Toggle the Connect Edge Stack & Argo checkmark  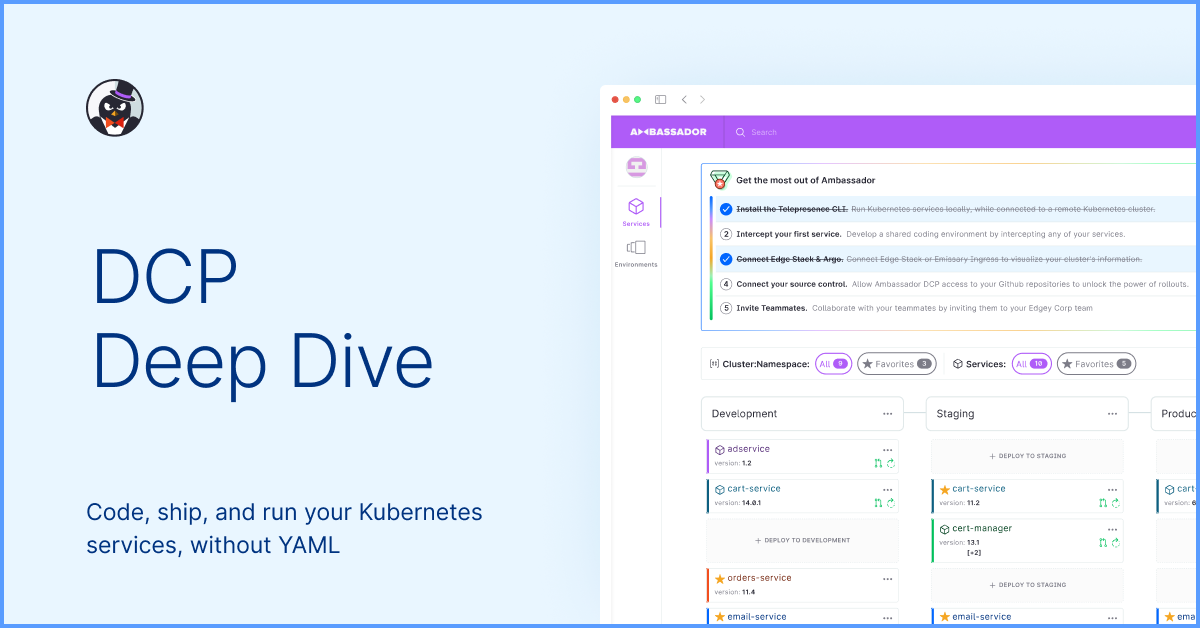point(726,259)
